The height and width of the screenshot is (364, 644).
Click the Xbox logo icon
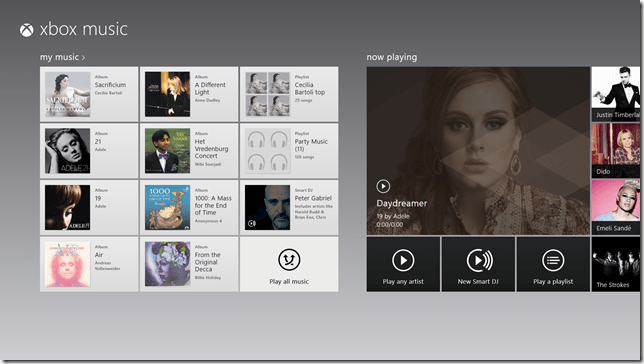tap(26, 30)
